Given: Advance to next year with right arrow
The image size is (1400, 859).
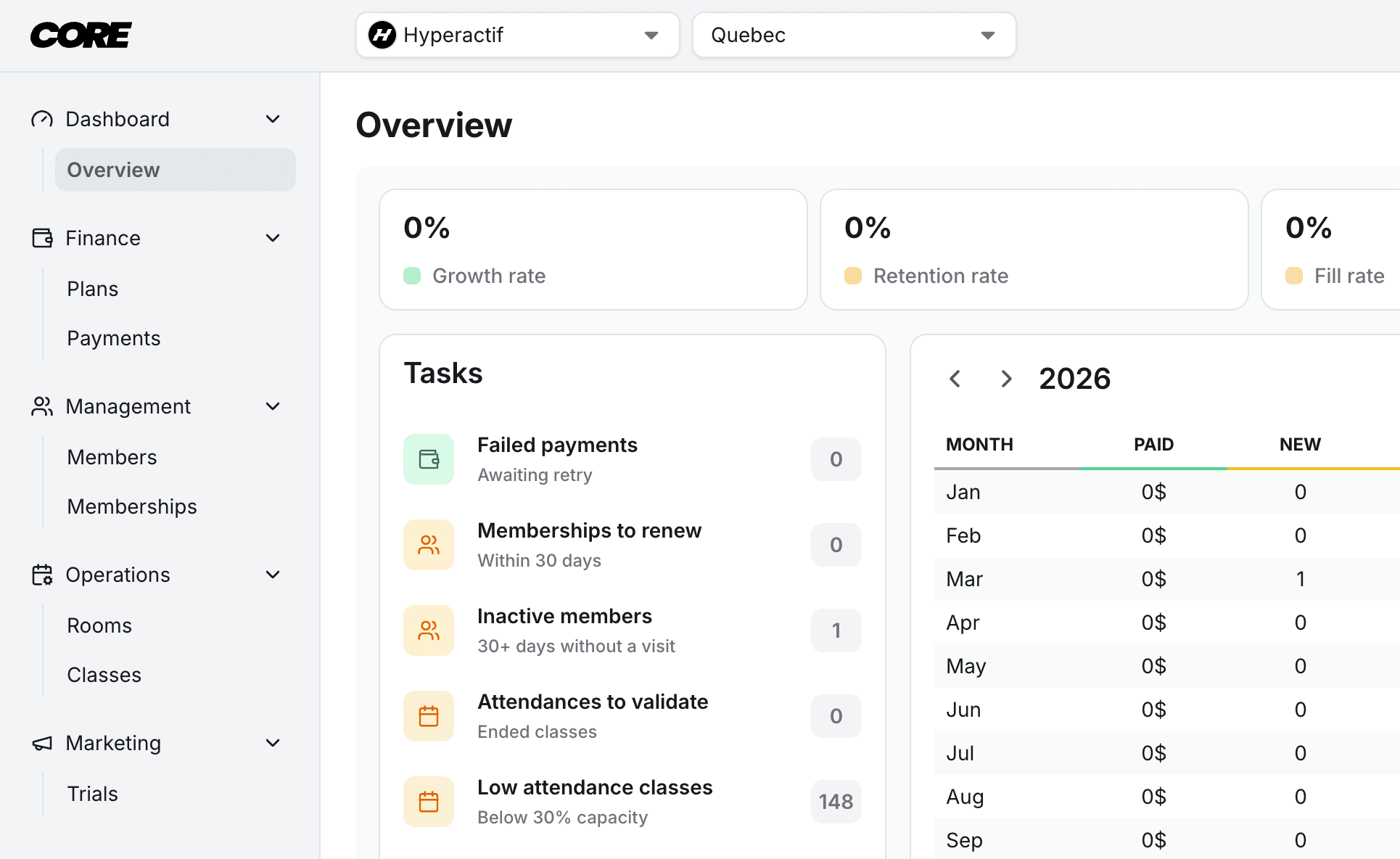Looking at the screenshot, I should pyautogui.click(x=1006, y=379).
